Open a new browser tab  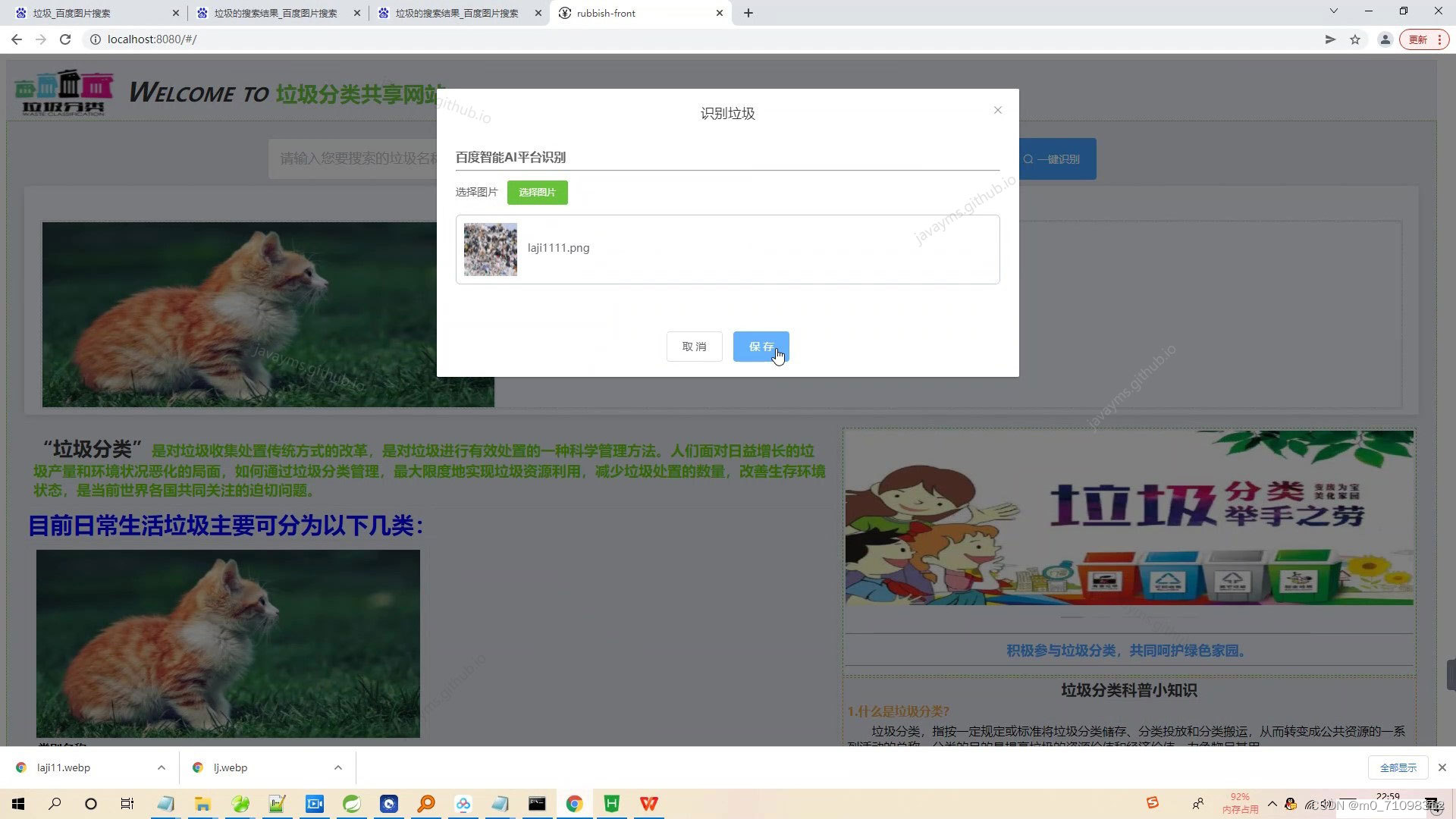748,13
